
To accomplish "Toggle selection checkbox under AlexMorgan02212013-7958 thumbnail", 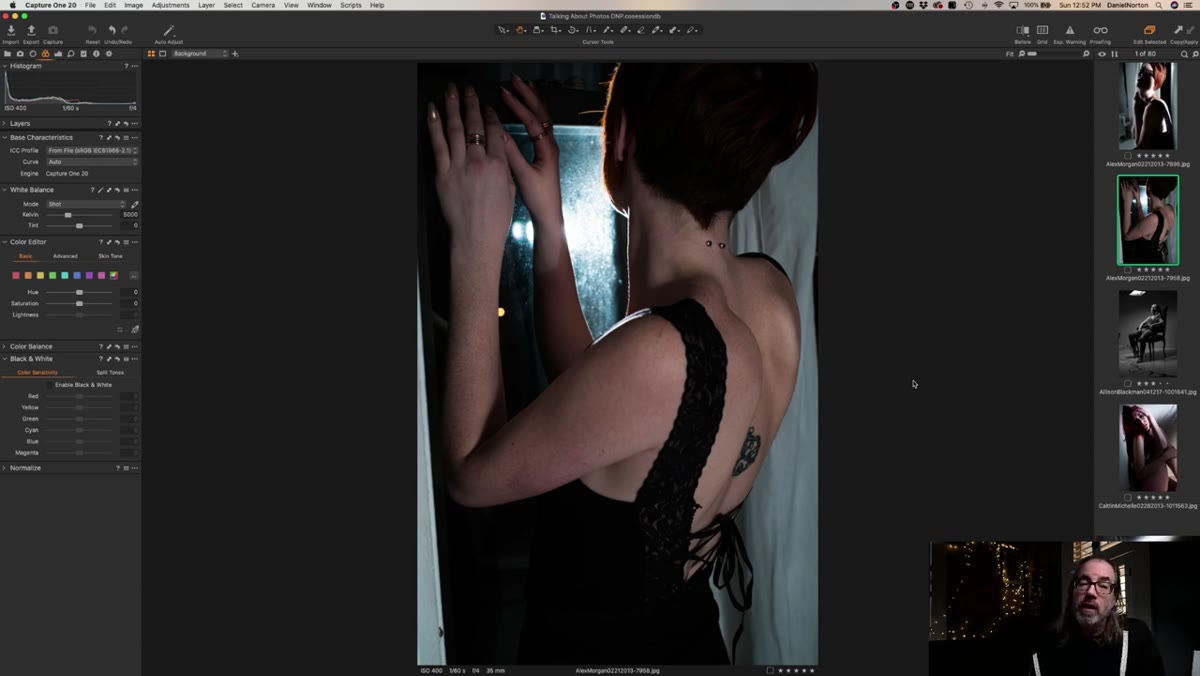I will pos(1128,270).
